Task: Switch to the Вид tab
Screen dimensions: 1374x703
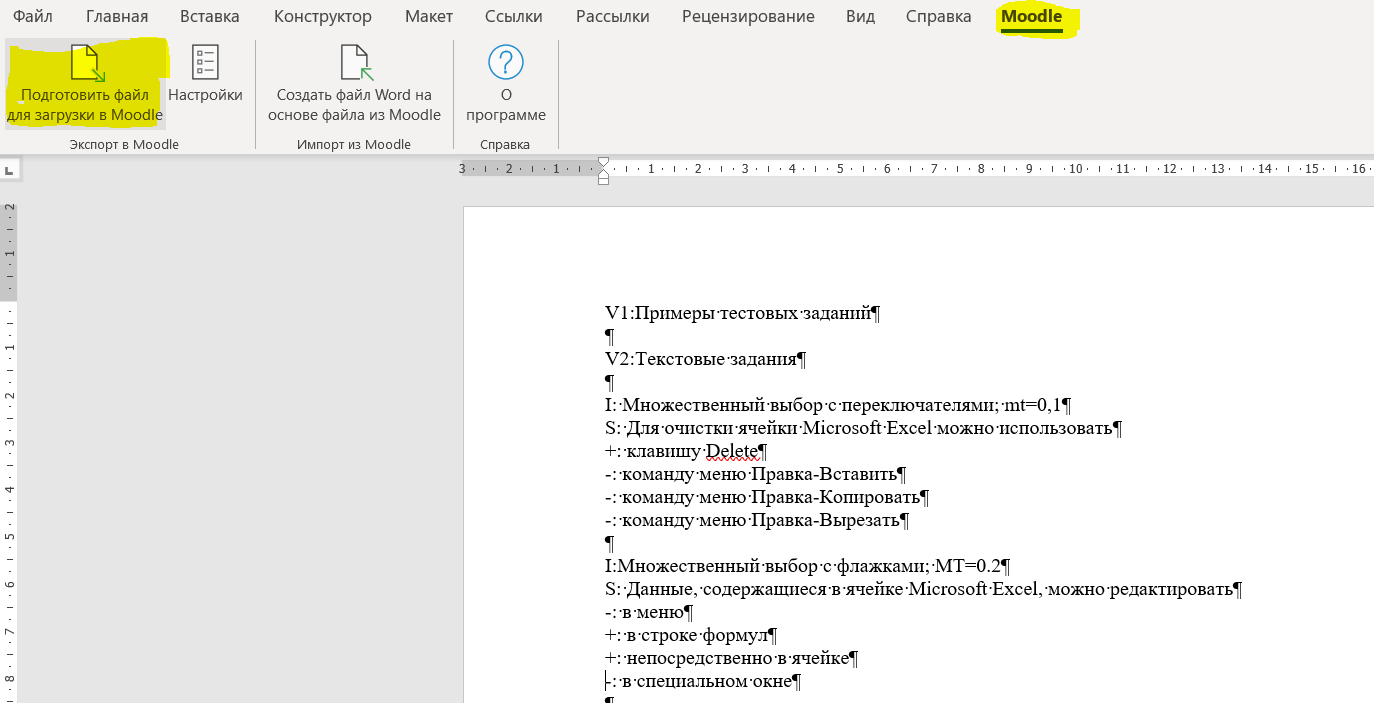Action: (860, 17)
